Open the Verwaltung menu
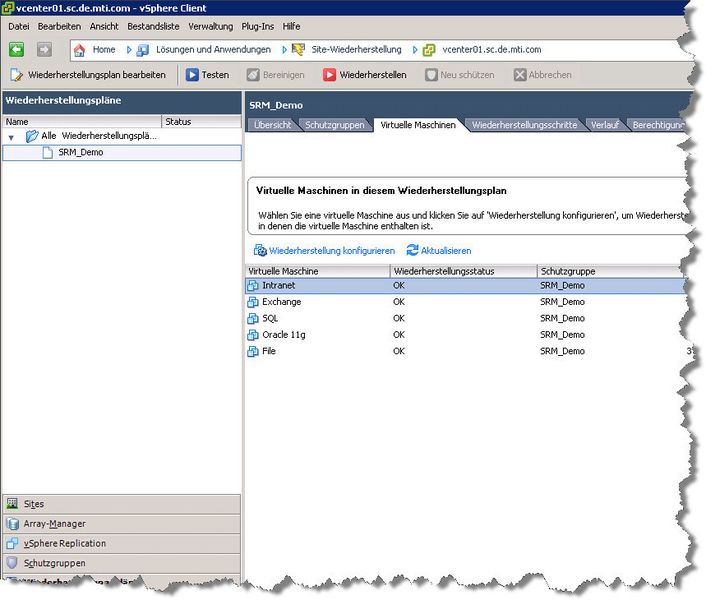Screen dimensions: 706x600 coord(211,27)
